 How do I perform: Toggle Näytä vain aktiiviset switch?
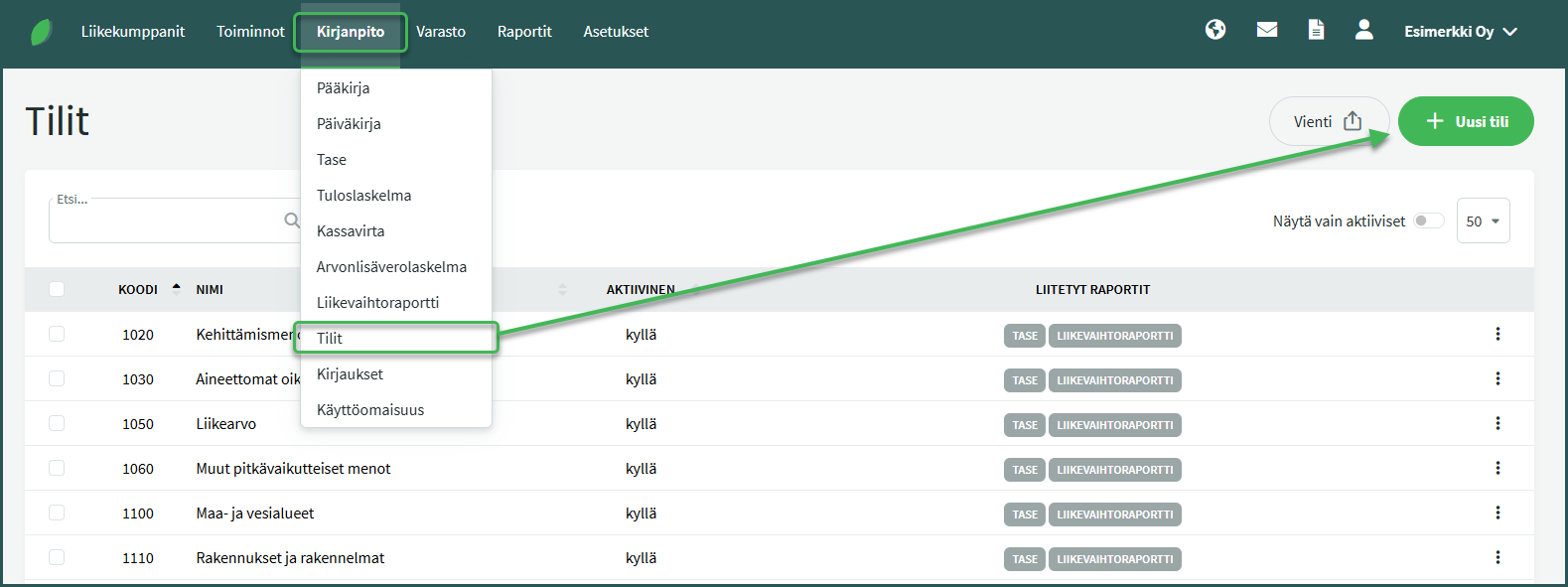coord(1429,220)
